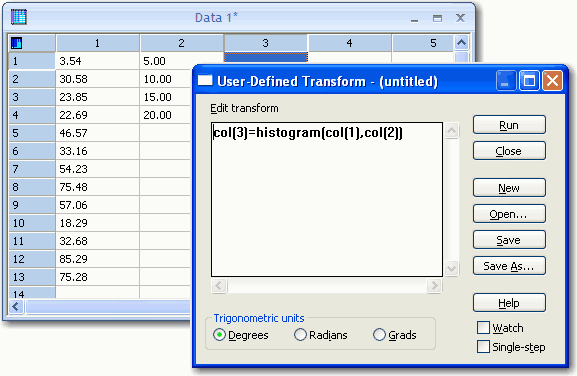Click the worksheet select-all corner icon
Viewport: 577px width, 376px height.
pos(16,43)
